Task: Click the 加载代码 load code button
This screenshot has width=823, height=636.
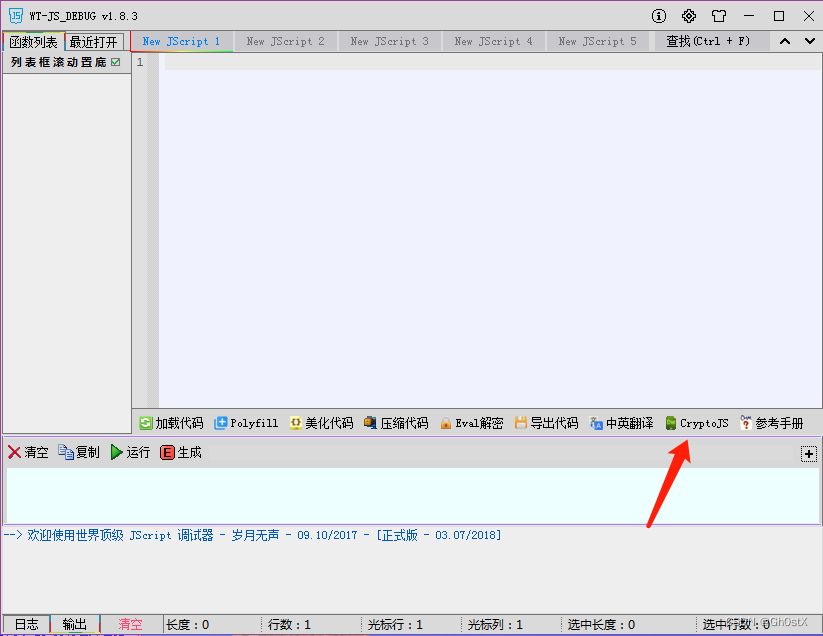Action: 171,423
